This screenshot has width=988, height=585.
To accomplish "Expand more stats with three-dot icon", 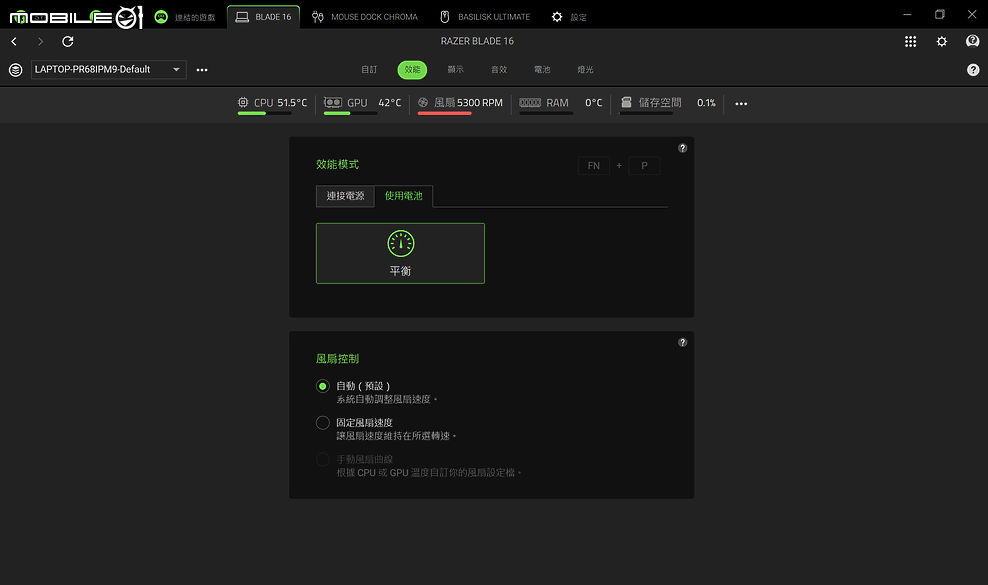I will coord(741,103).
